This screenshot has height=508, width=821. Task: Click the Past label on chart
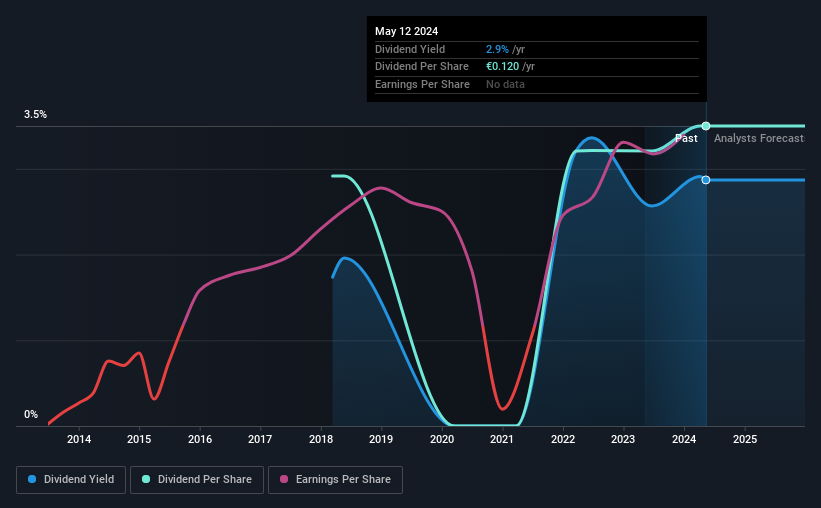click(x=686, y=138)
